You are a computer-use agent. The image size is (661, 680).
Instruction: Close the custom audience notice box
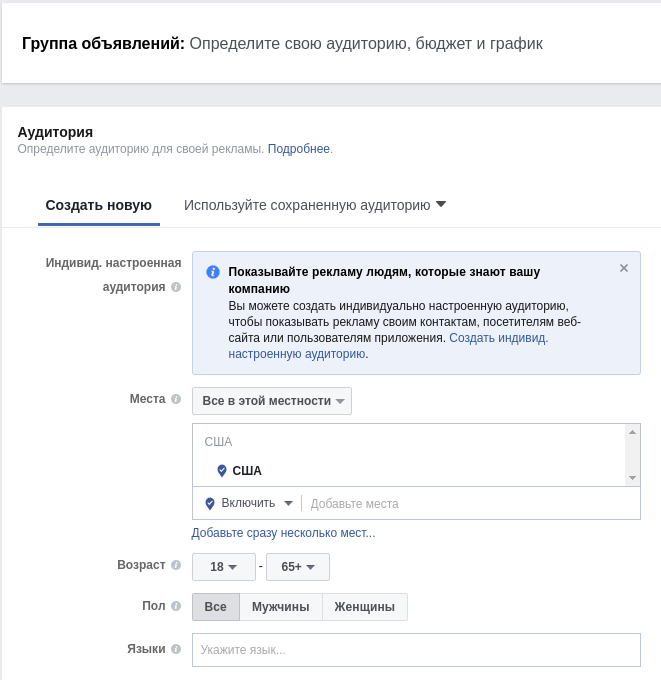tap(624, 268)
